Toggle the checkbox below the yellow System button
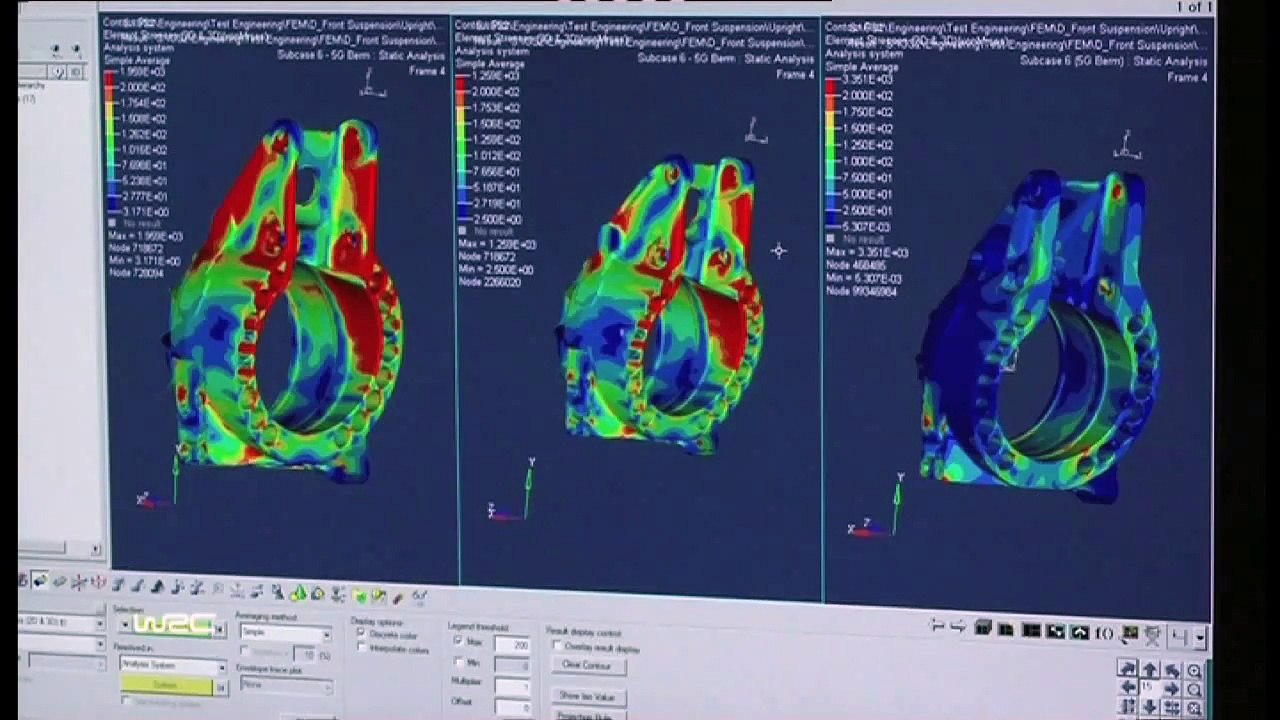 coord(126,701)
